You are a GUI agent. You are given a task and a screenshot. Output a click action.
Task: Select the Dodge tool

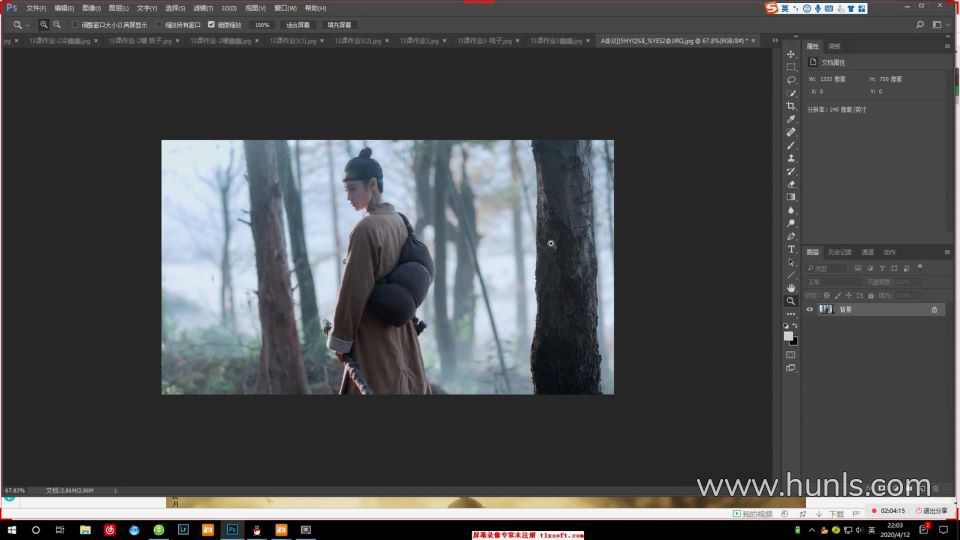click(x=791, y=223)
